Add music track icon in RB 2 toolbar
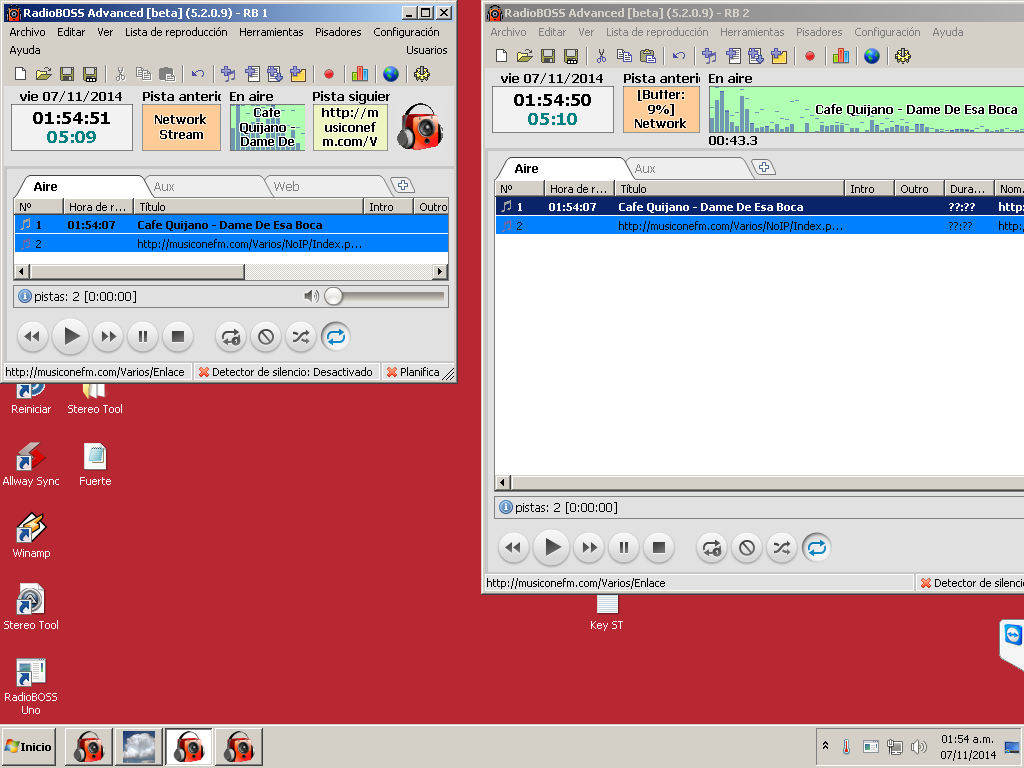1024x768 pixels. click(709, 56)
